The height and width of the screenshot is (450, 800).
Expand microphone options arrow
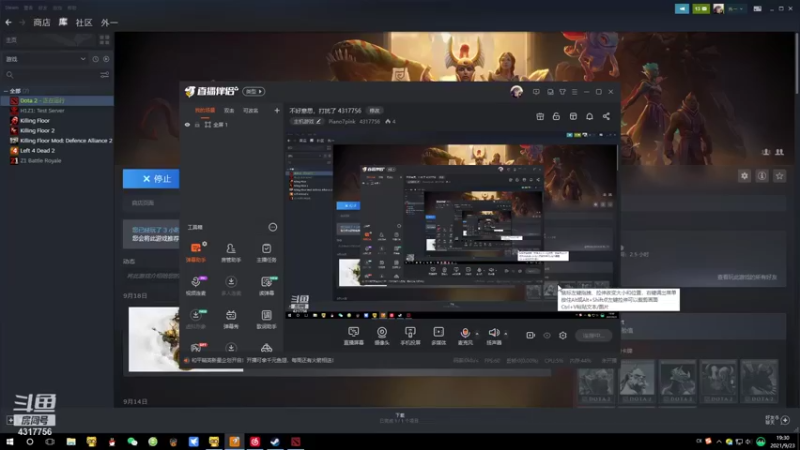477,334
